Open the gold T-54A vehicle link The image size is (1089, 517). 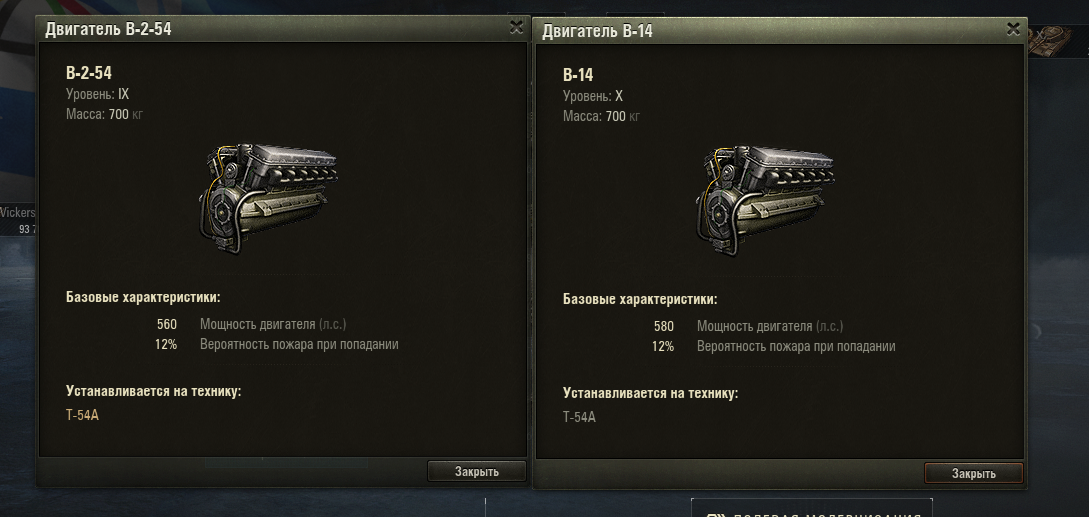click(x=83, y=416)
